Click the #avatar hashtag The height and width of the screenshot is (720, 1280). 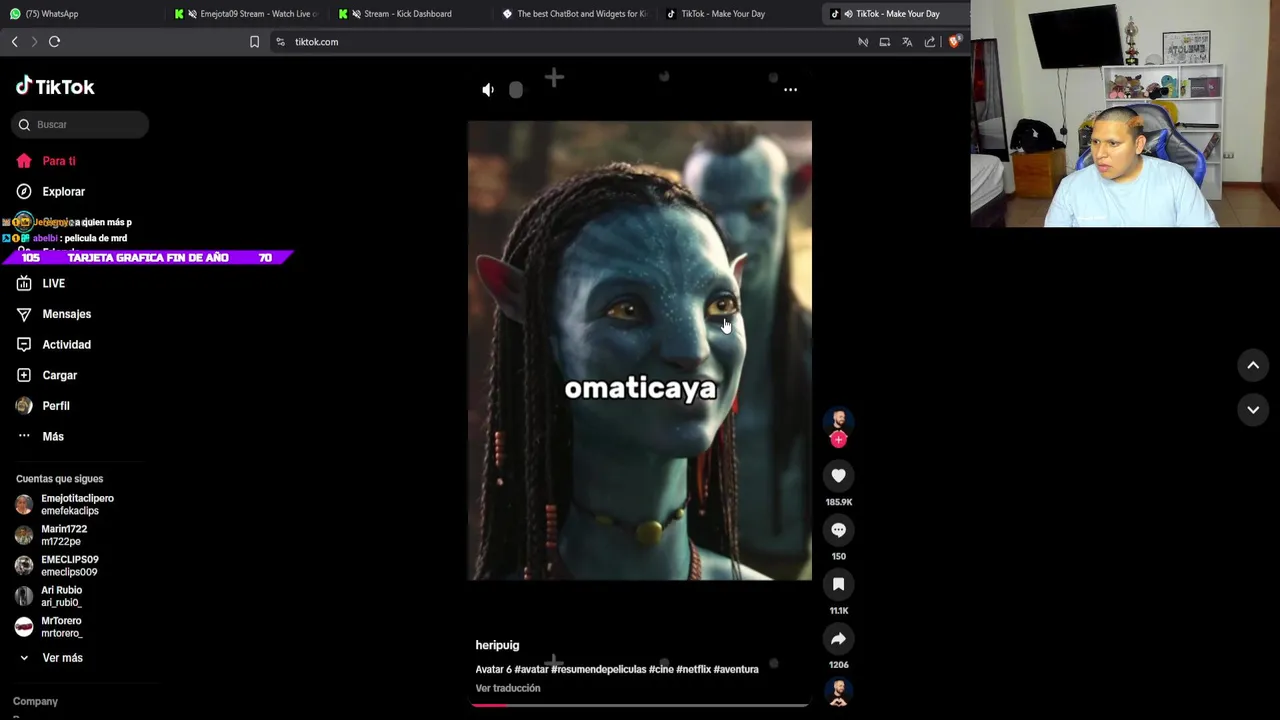531,669
